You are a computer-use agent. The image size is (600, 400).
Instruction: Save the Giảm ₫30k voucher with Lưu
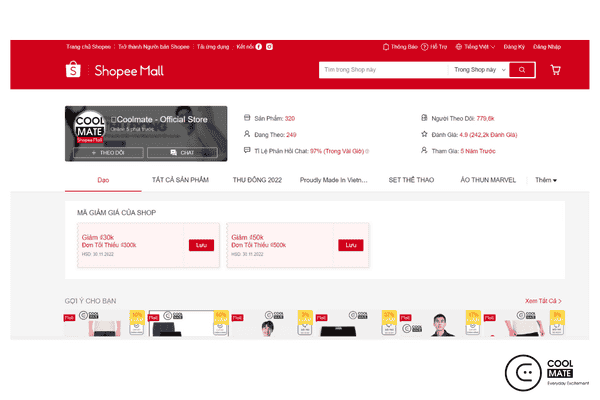200,245
